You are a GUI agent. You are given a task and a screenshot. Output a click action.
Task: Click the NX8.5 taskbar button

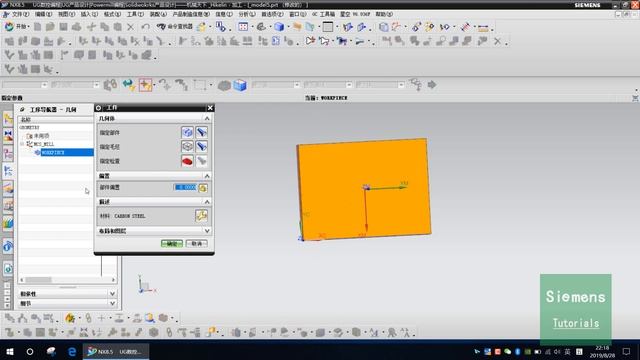(x=116, y=351)
